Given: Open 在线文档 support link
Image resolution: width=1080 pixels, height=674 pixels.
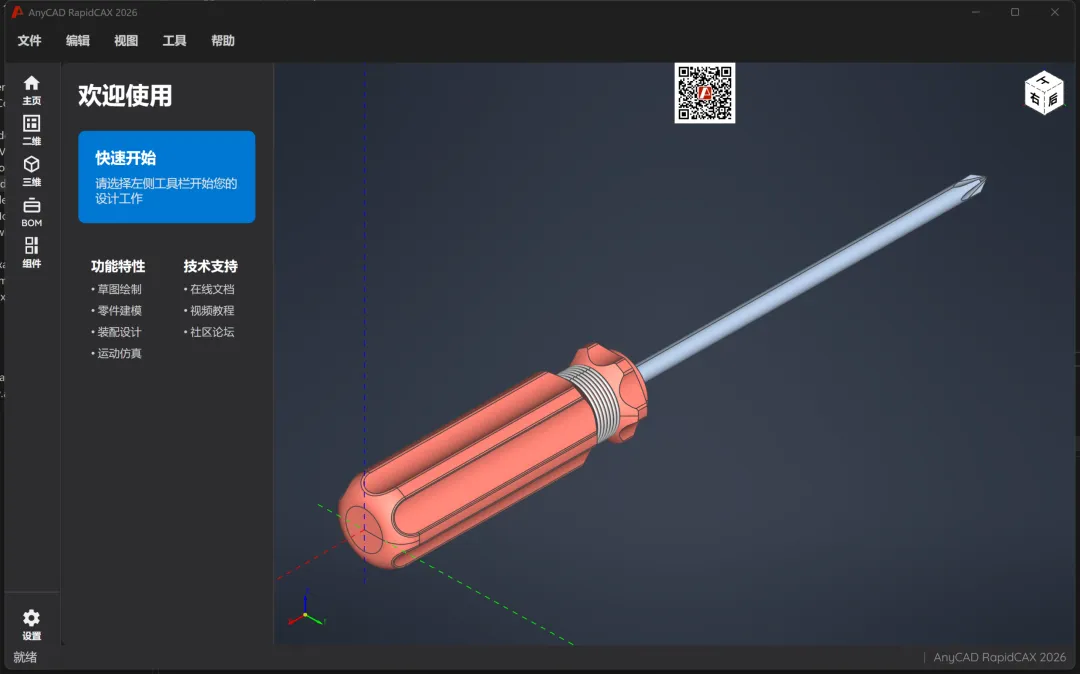Looking at the screenshot, I should pos(209,289).
